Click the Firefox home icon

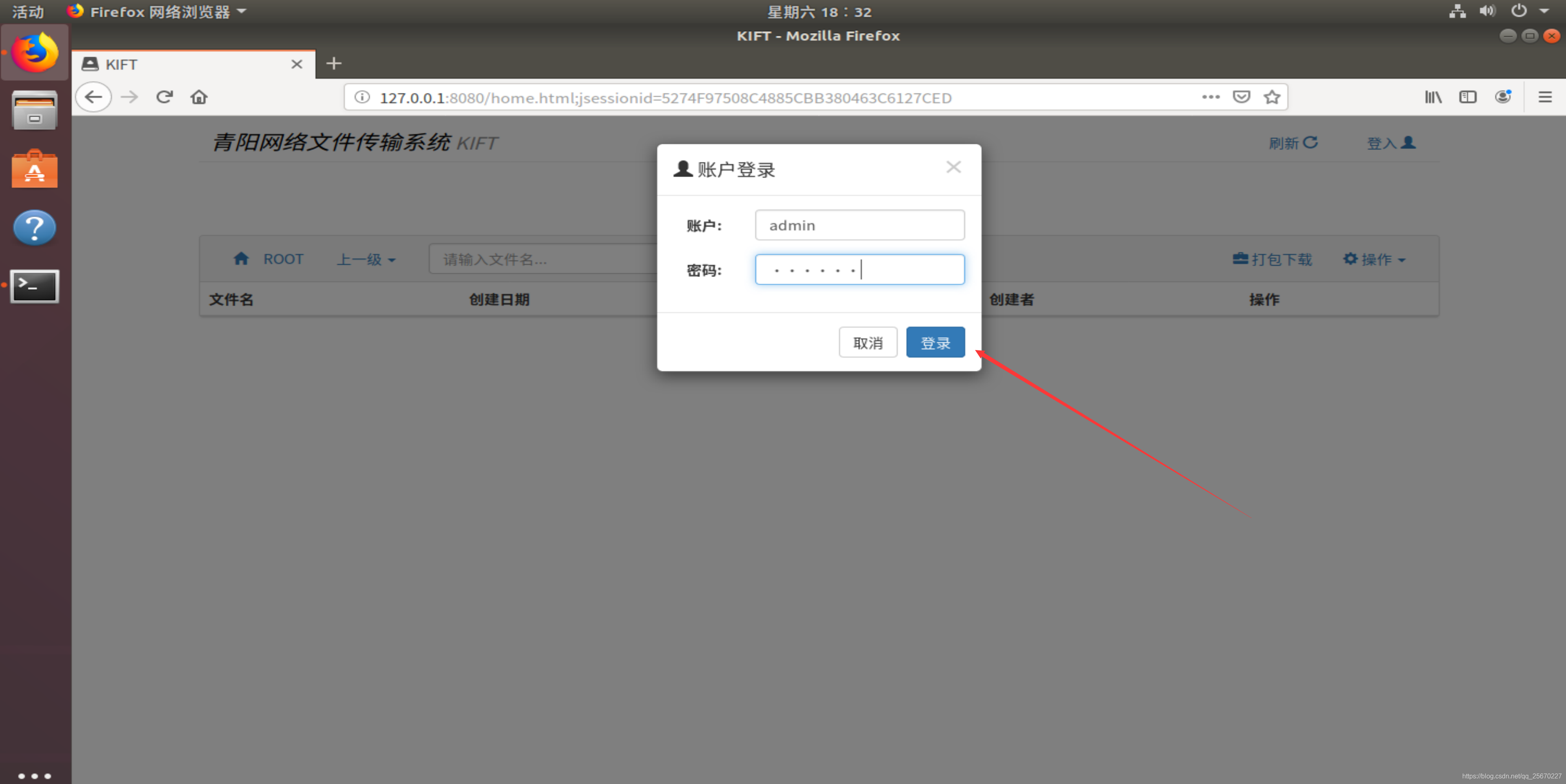(199, 97)
